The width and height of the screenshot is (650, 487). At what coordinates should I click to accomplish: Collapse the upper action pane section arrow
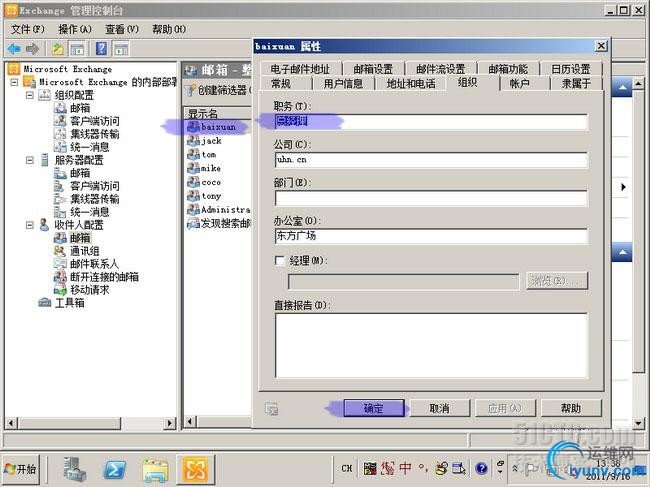pos(623,87)
